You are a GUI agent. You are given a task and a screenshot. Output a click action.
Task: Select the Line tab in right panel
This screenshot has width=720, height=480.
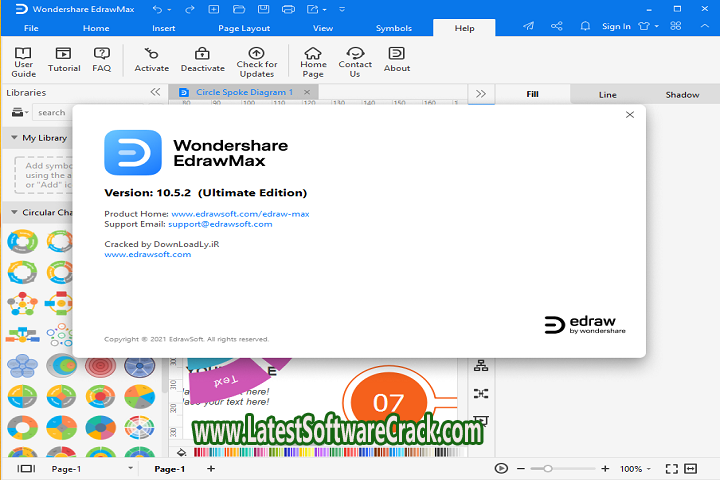tap(608, 94)
